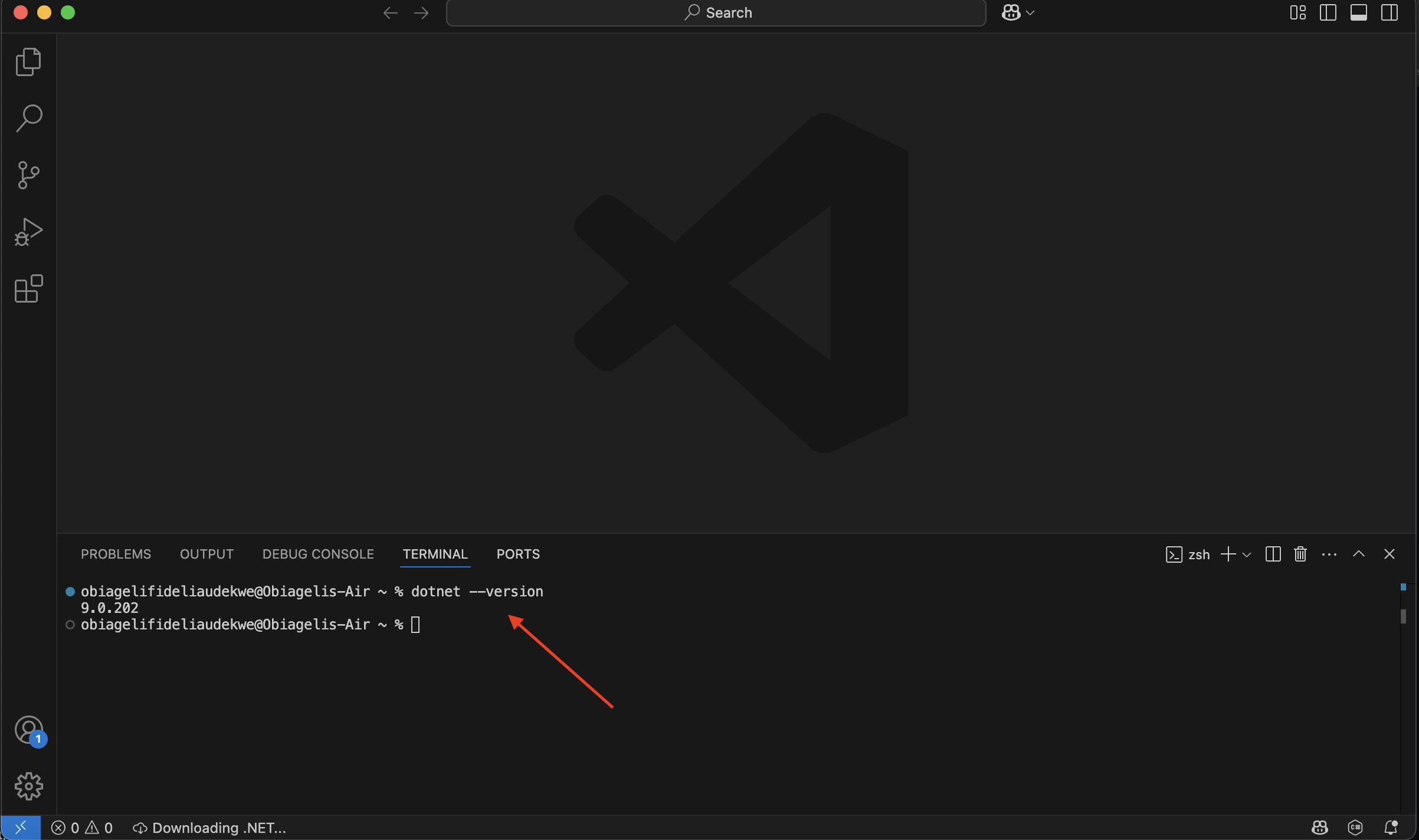Open the Accounts menu with badge
The height and width of the screenshot is (840, 1419).
pos(30,731)
